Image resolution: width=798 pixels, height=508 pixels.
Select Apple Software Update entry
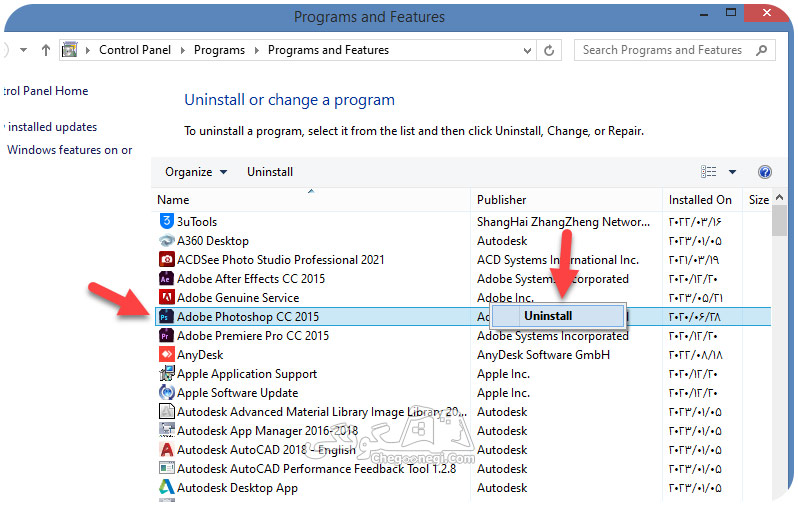tap(237, 393)
